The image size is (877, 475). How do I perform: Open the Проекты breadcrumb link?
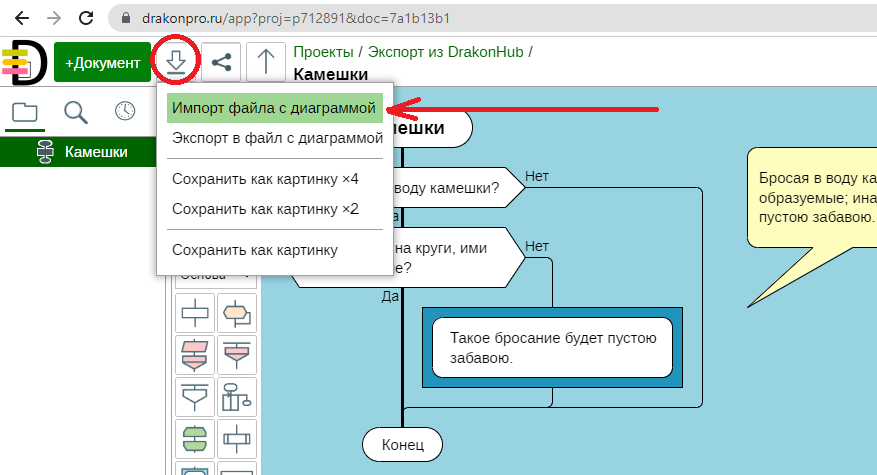(x=323, y=52)
